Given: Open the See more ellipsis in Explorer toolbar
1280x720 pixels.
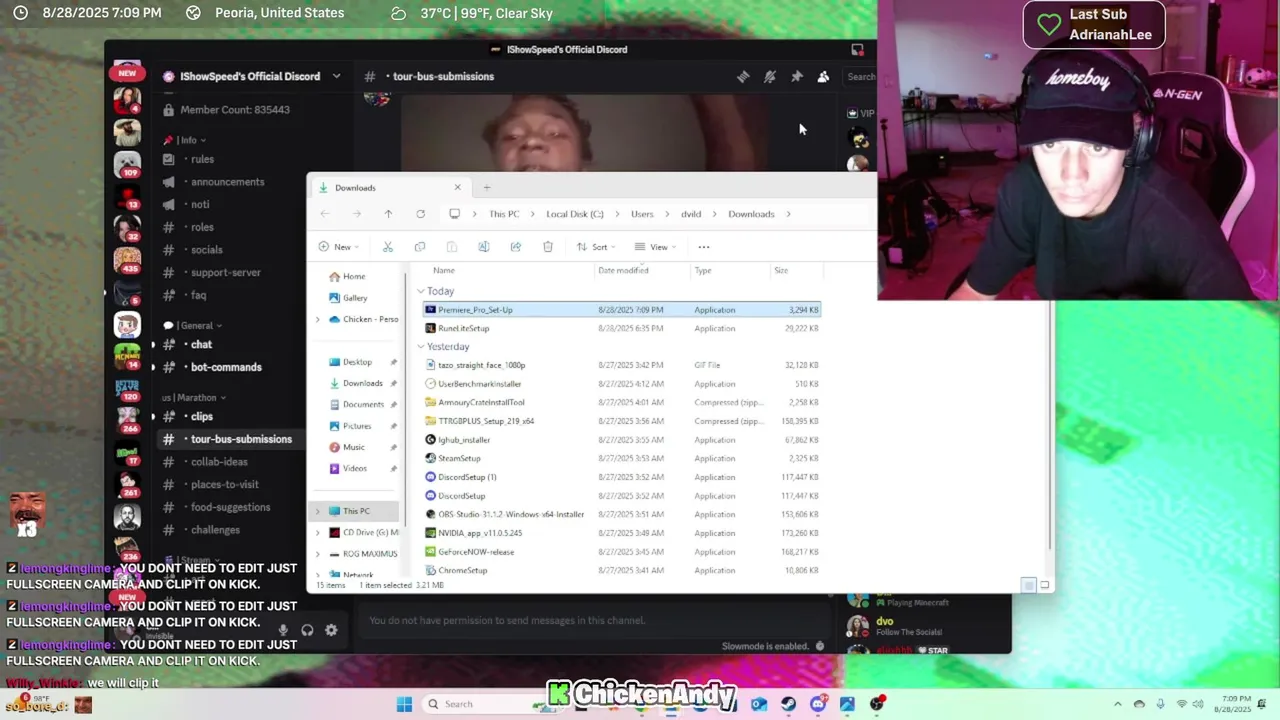Looking at the screenshot, I should click(704, 247).
